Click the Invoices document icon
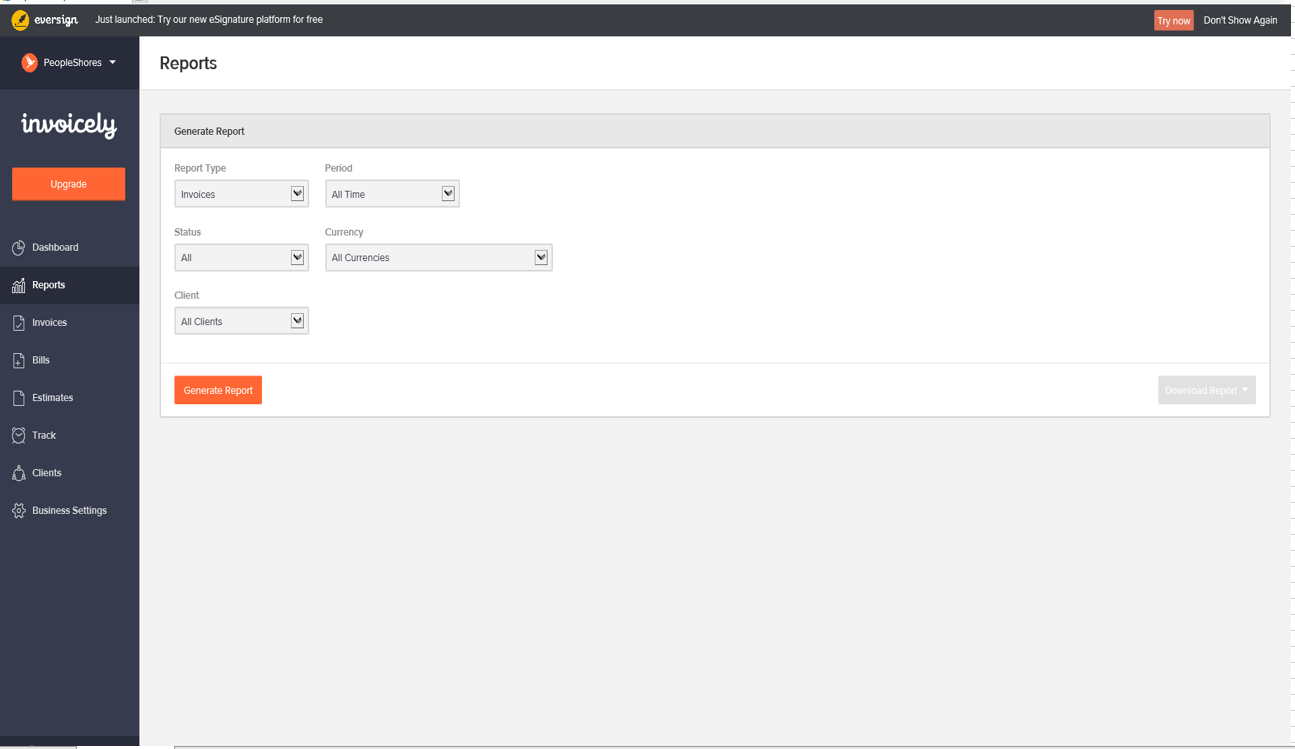This screenshot has width=1295, height=749. (x=18, y=323)
